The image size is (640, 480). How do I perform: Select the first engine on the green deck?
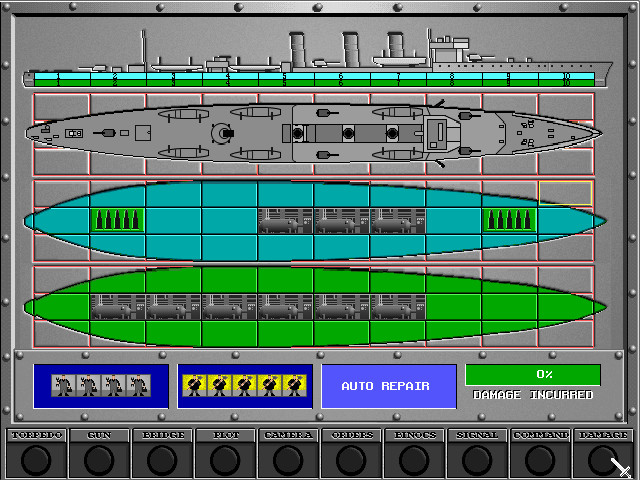(x=117, y=307)
